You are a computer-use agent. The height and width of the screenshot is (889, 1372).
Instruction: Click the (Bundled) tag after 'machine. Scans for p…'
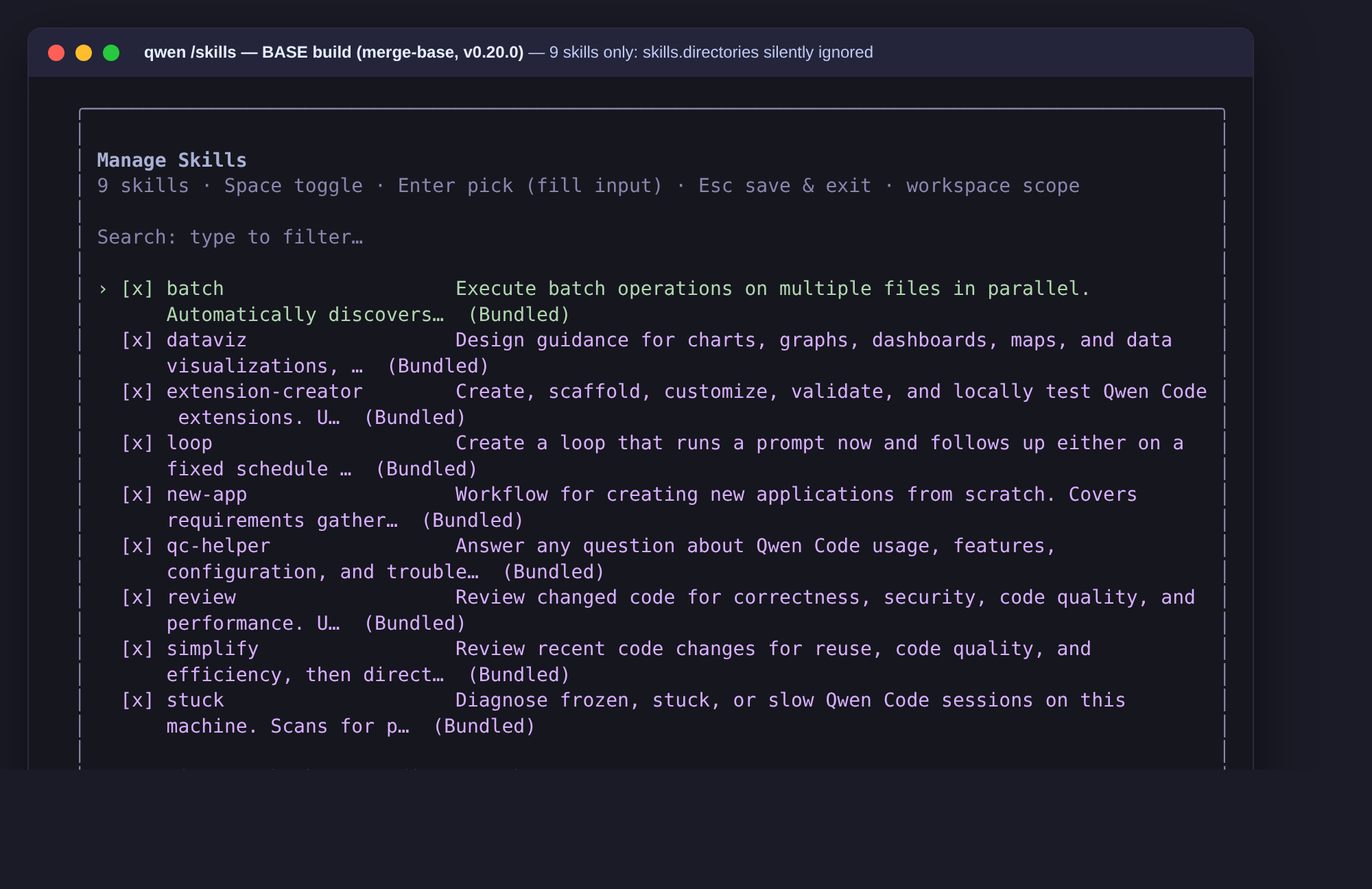click(484, 726)
